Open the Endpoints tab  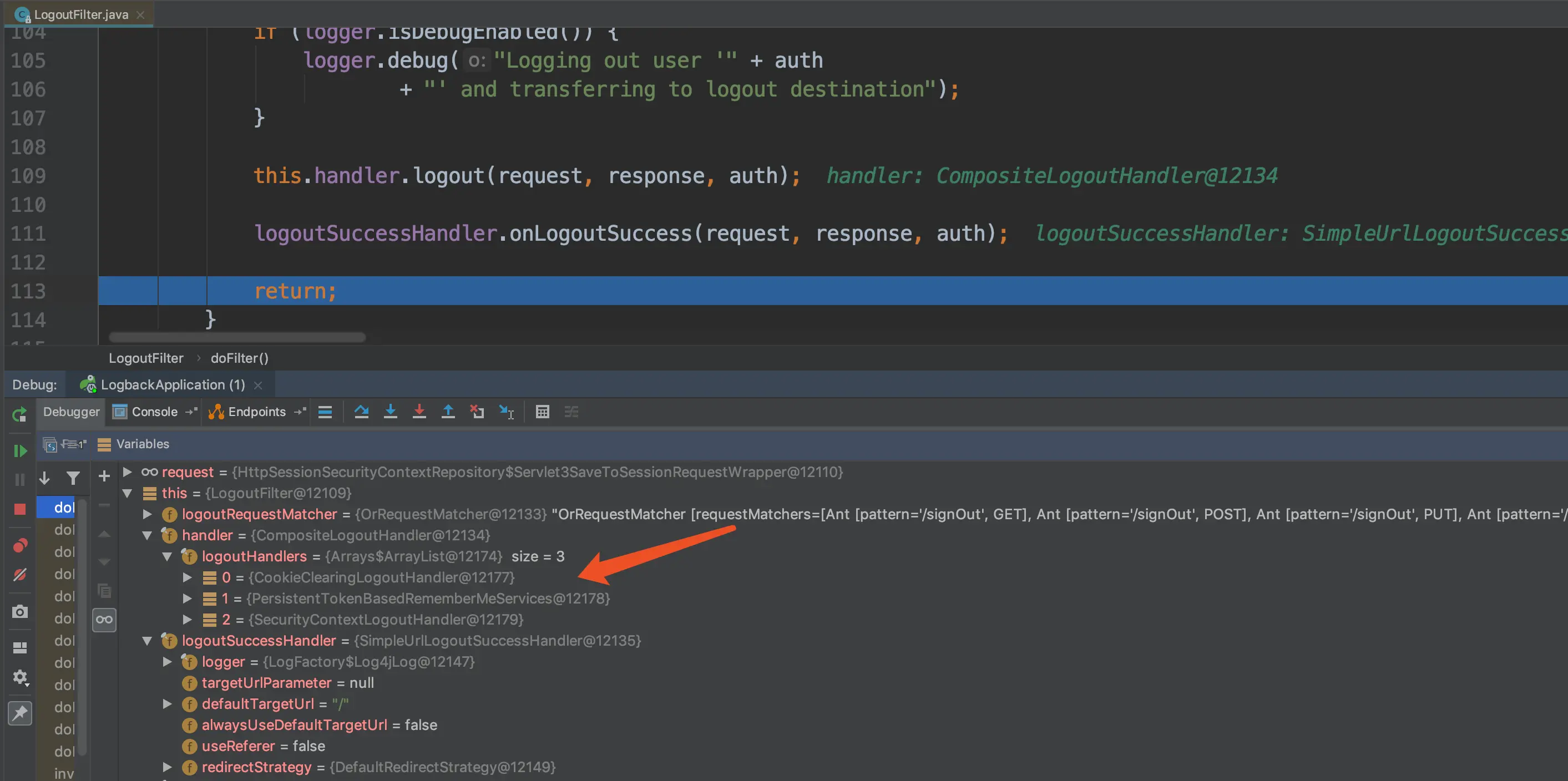[256, 412]
